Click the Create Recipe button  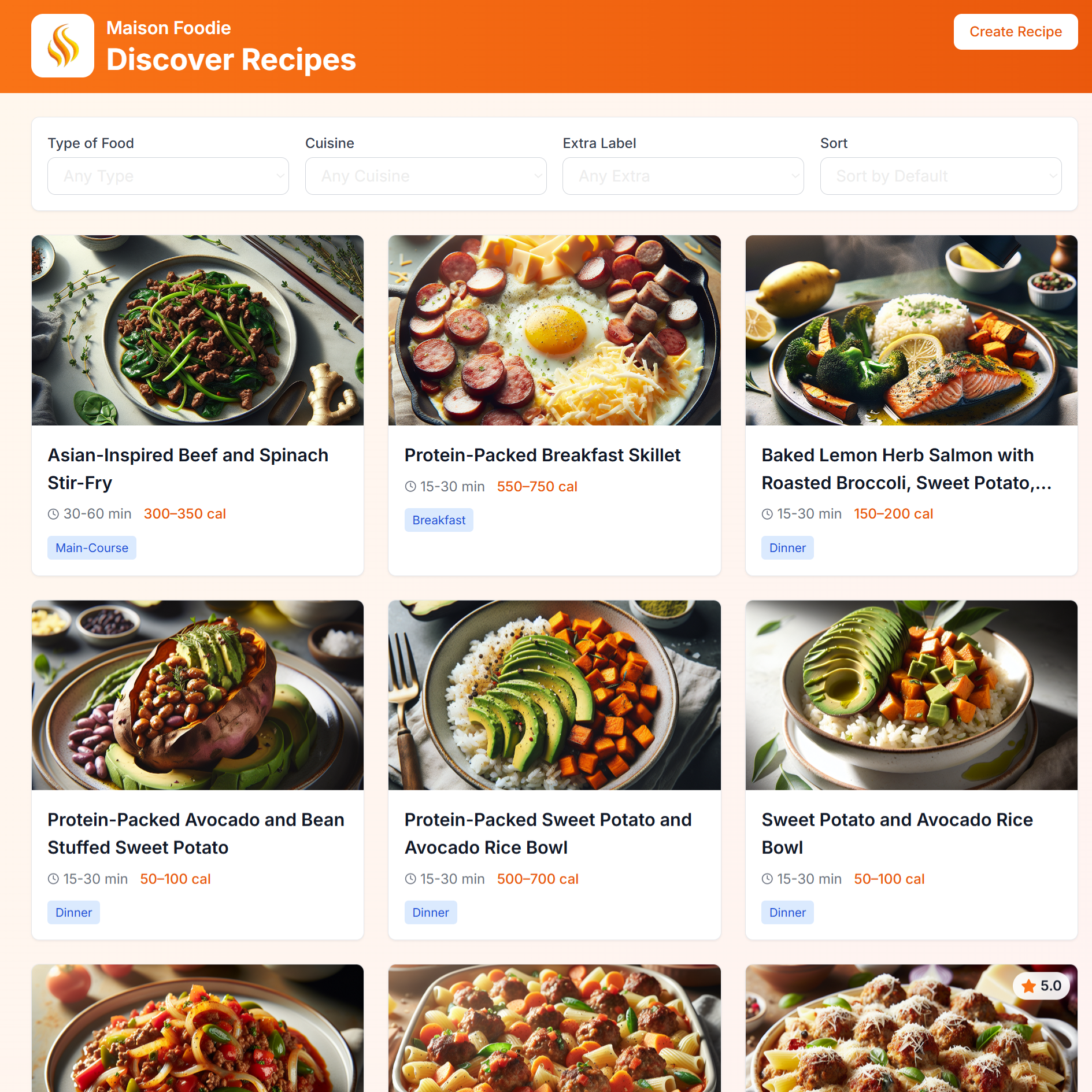[x=1015, y=32]
